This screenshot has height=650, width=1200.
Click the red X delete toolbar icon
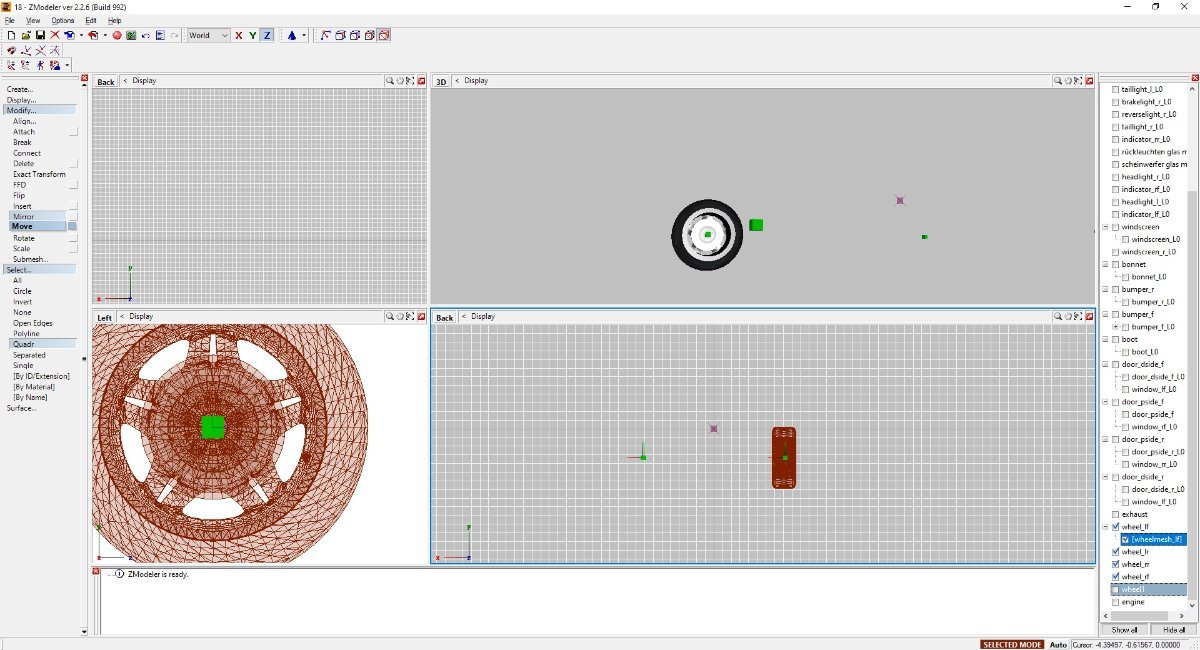[55, 35]
